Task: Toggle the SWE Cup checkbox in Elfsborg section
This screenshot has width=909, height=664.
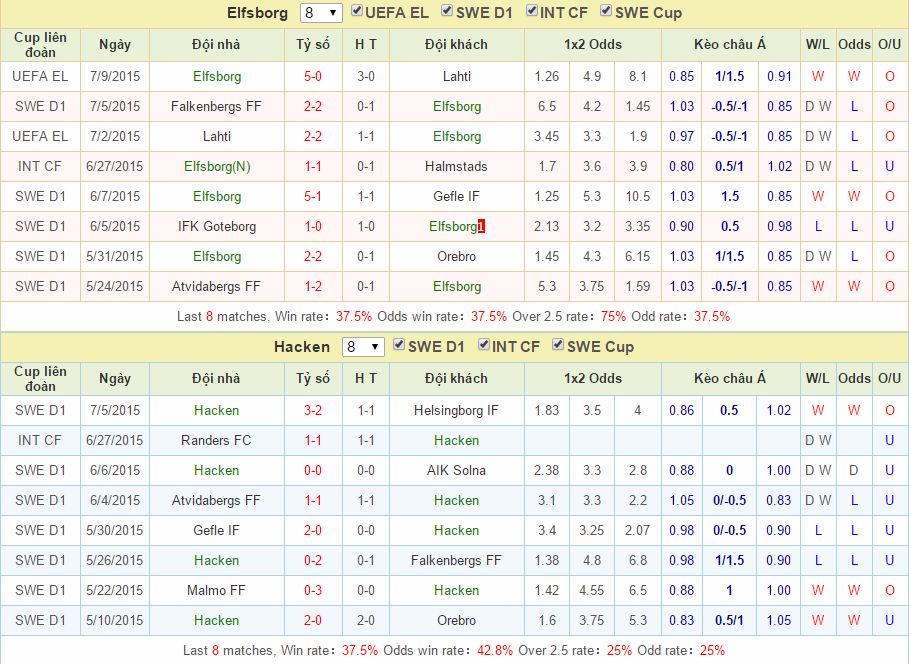Action: pos(606,11)
